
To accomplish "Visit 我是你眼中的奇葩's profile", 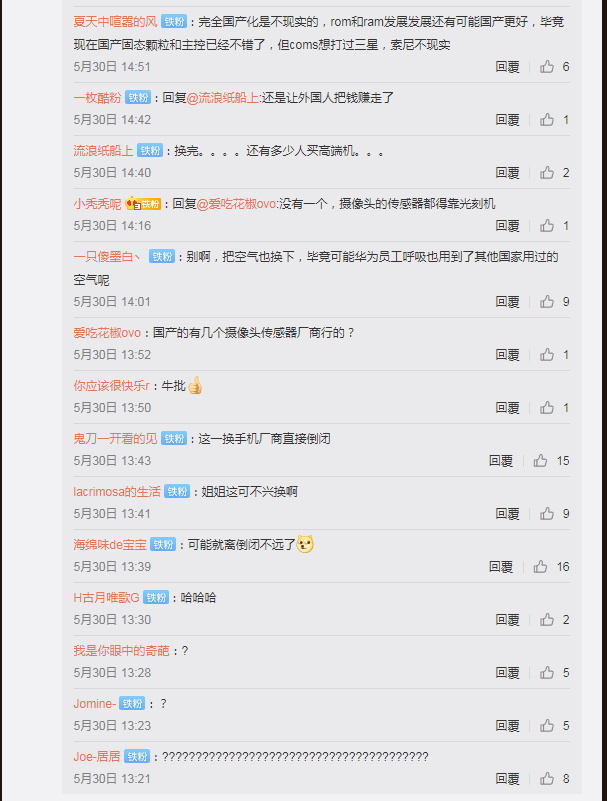I will pos(121,651).
